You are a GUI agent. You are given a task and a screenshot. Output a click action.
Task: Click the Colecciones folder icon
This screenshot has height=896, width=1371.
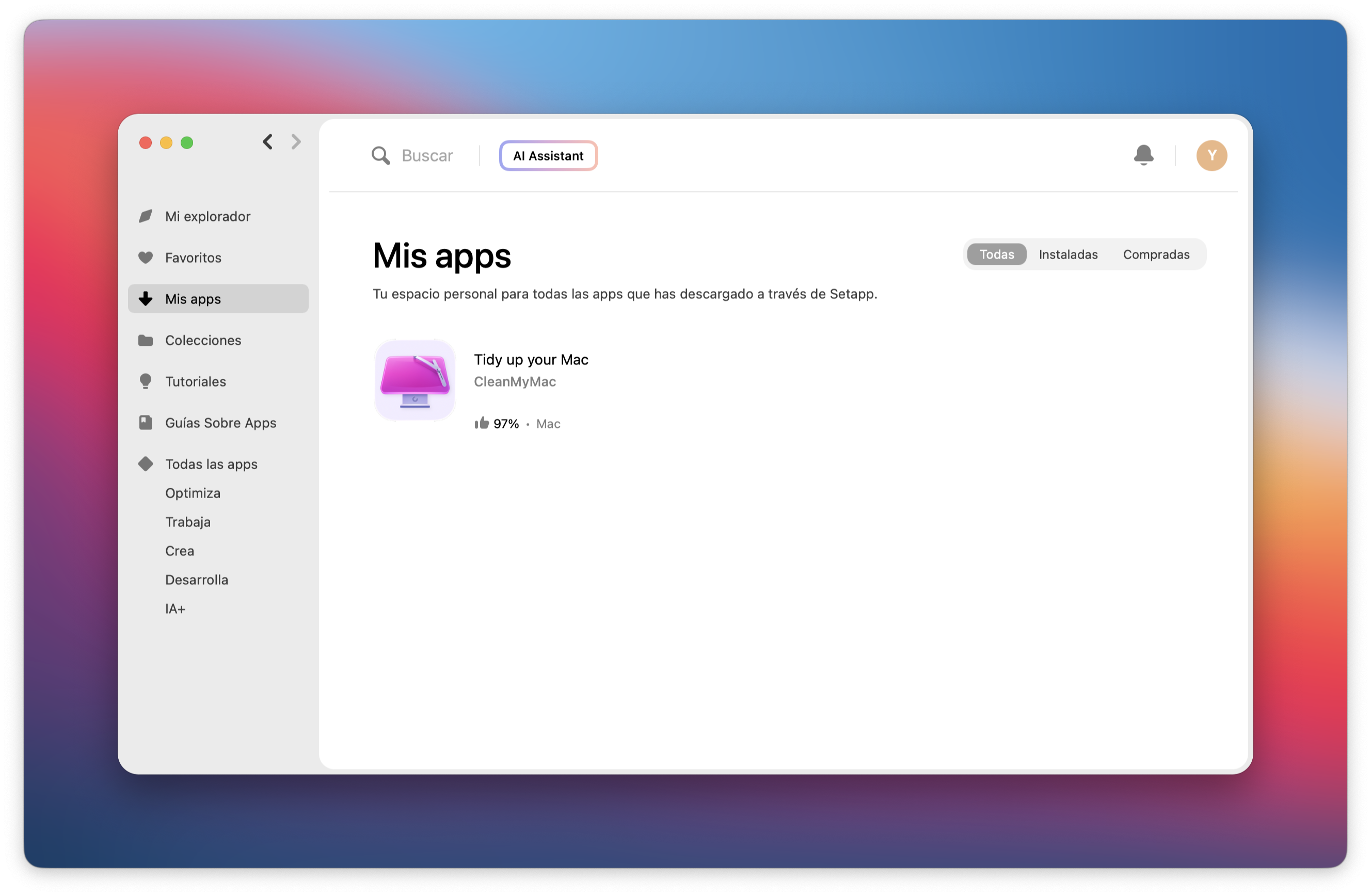tap(146, 340)
